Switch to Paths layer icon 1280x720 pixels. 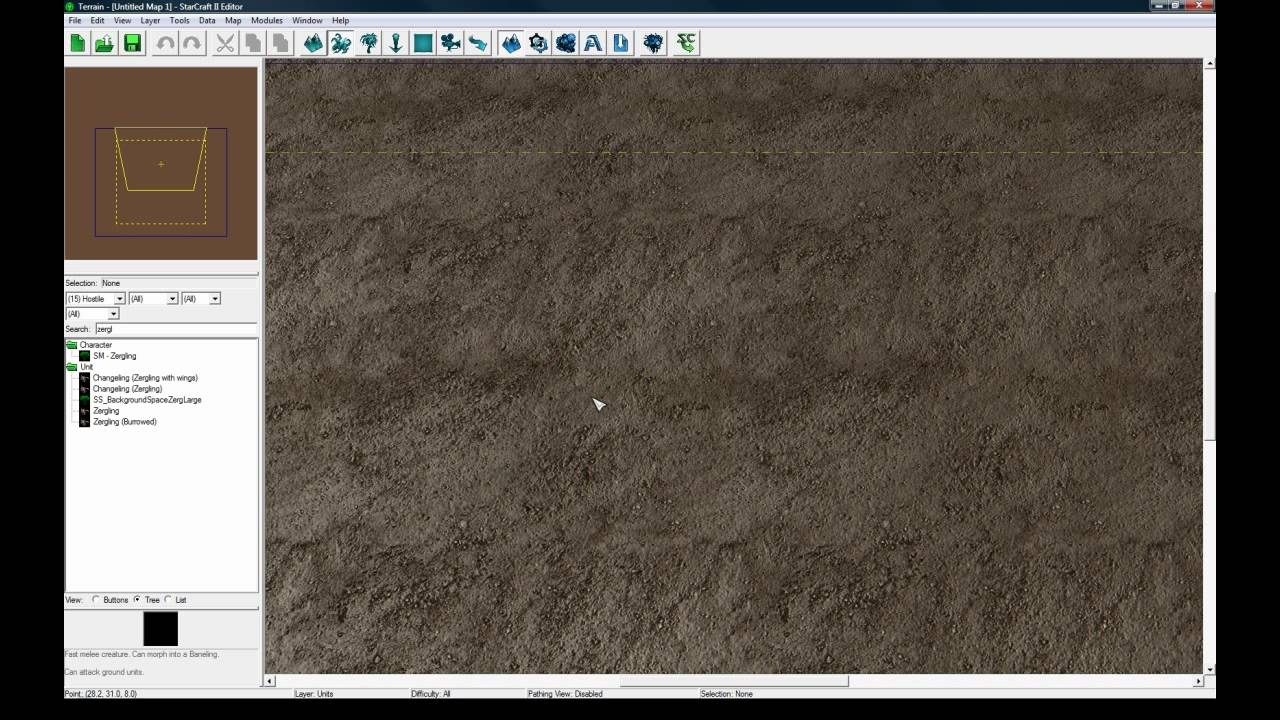[478, 43]
